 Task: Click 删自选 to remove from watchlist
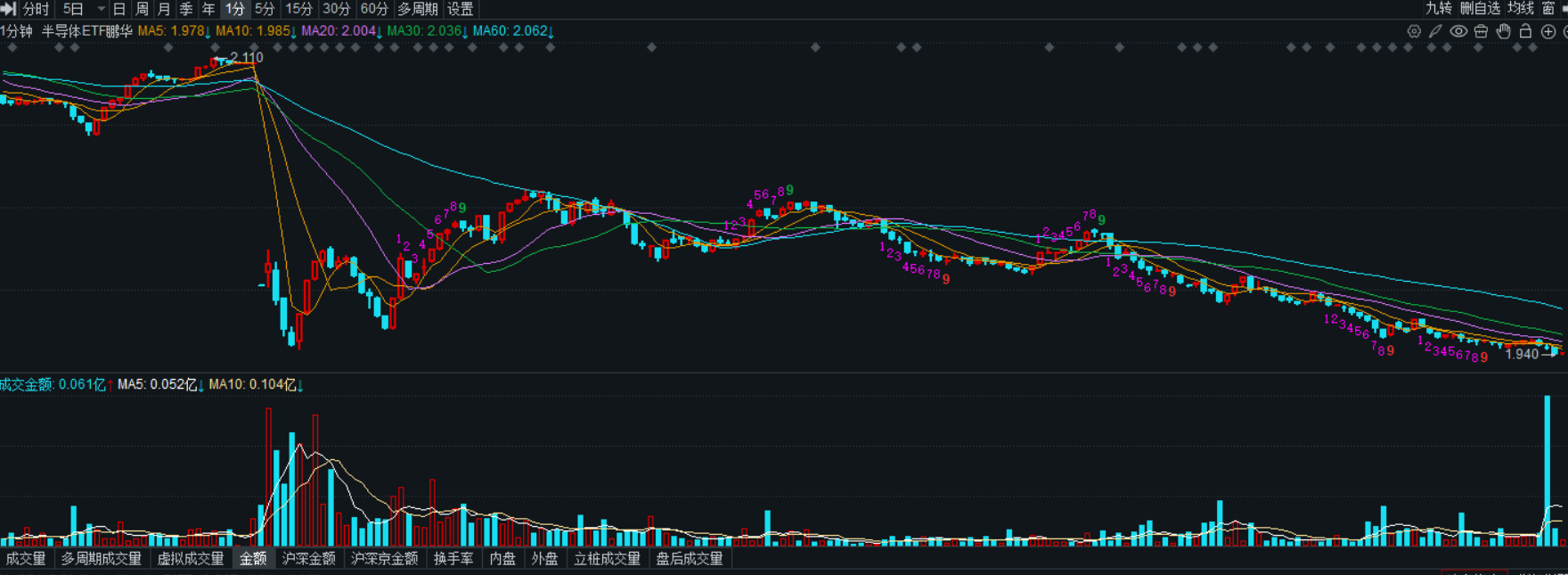(1480, 9)
